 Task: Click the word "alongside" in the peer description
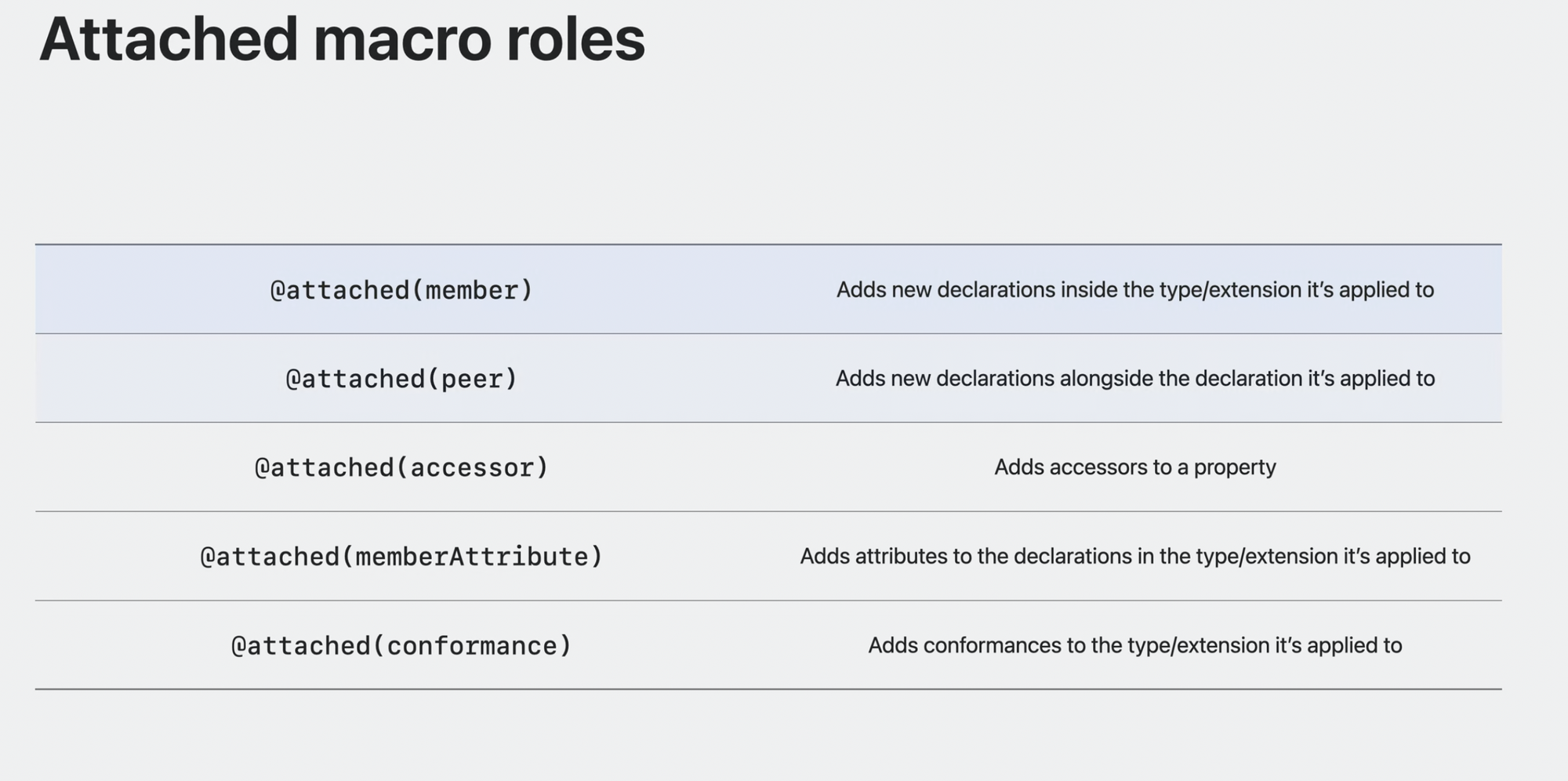point(1105,379)
